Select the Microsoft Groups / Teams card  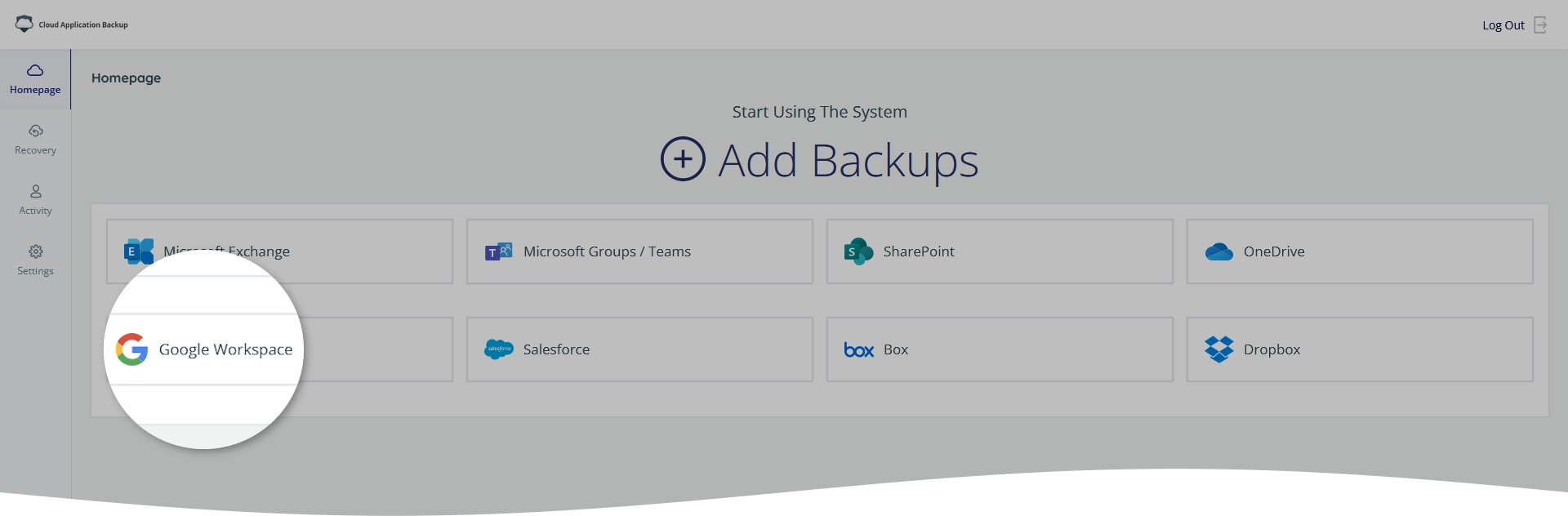point(639,251)
